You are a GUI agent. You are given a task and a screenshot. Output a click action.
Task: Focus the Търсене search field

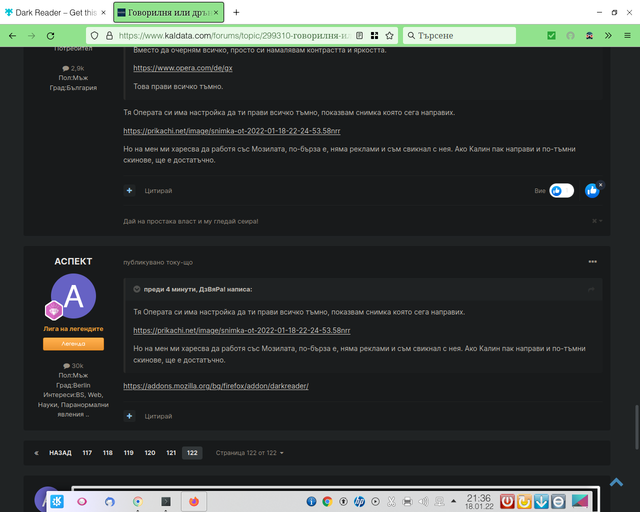(460, 36)
